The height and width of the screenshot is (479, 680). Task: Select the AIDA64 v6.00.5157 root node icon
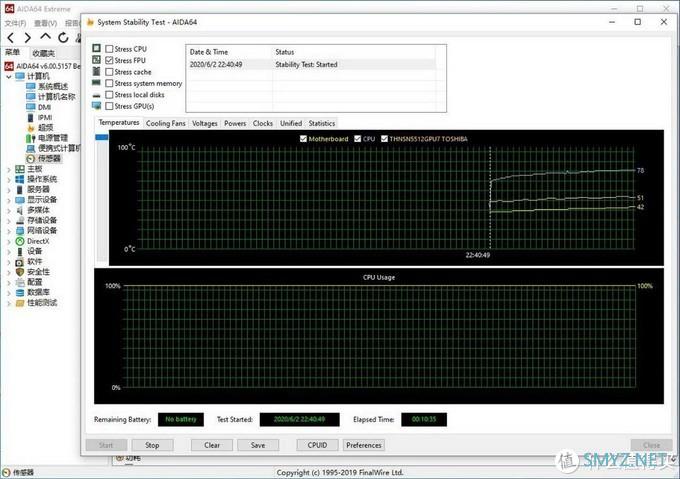click(x=9, y=66)
